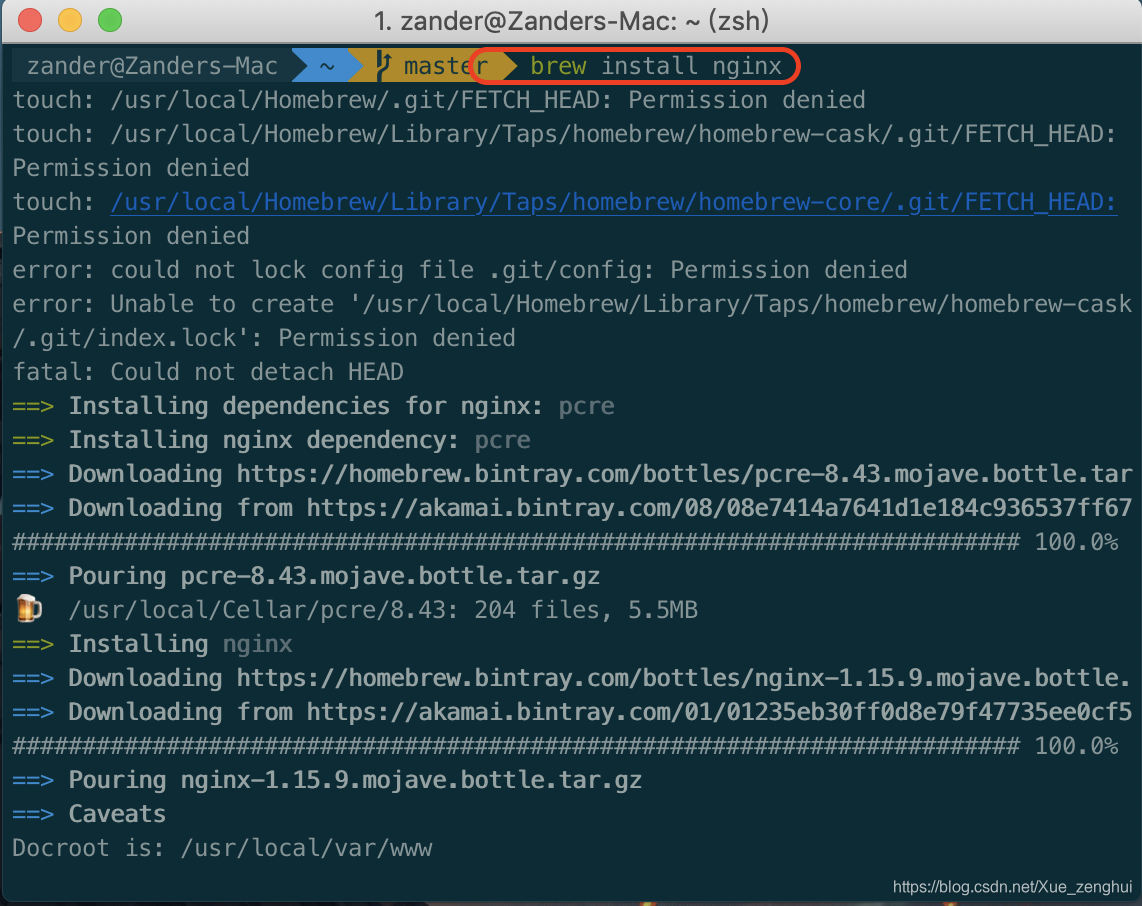This screenshot has height=906, width=1142.
Task: Click Pouring pcre-8.43.mojave.bottle.tar.gz line
Action: (307, 575)
